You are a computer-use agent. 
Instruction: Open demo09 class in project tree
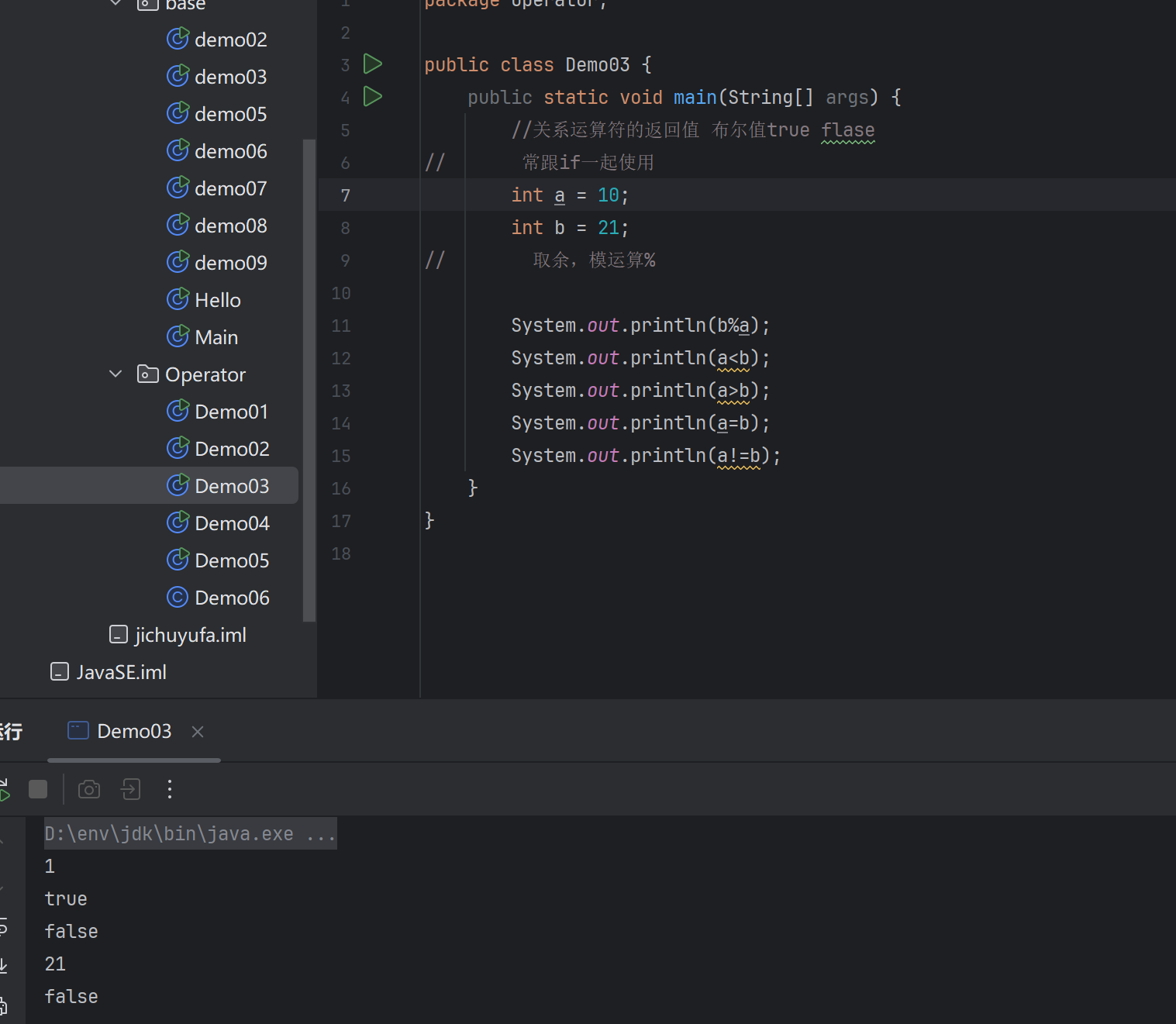pos(231,263)
